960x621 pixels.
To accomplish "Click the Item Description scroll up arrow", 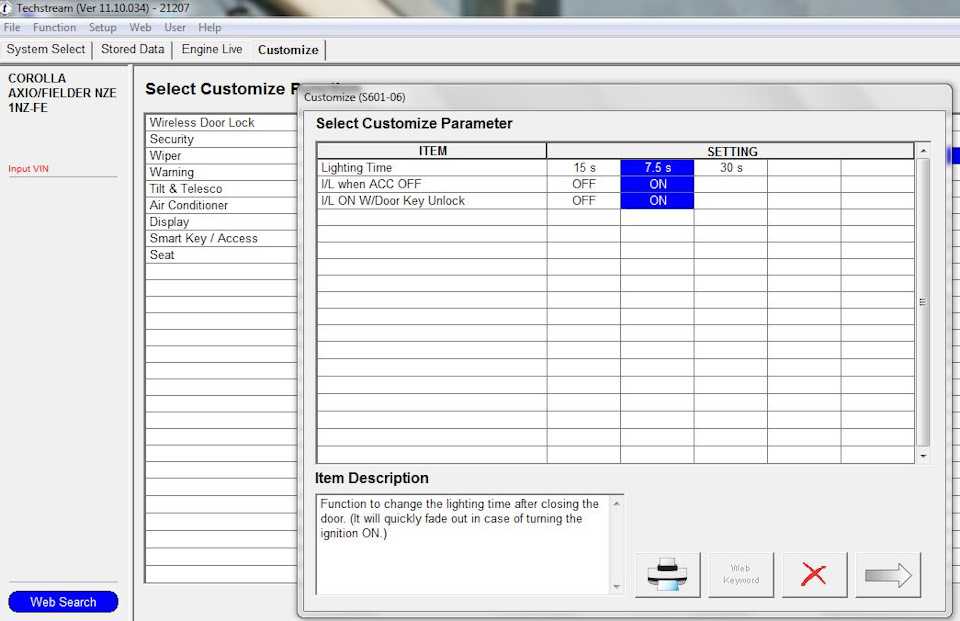I will (617, 503).
